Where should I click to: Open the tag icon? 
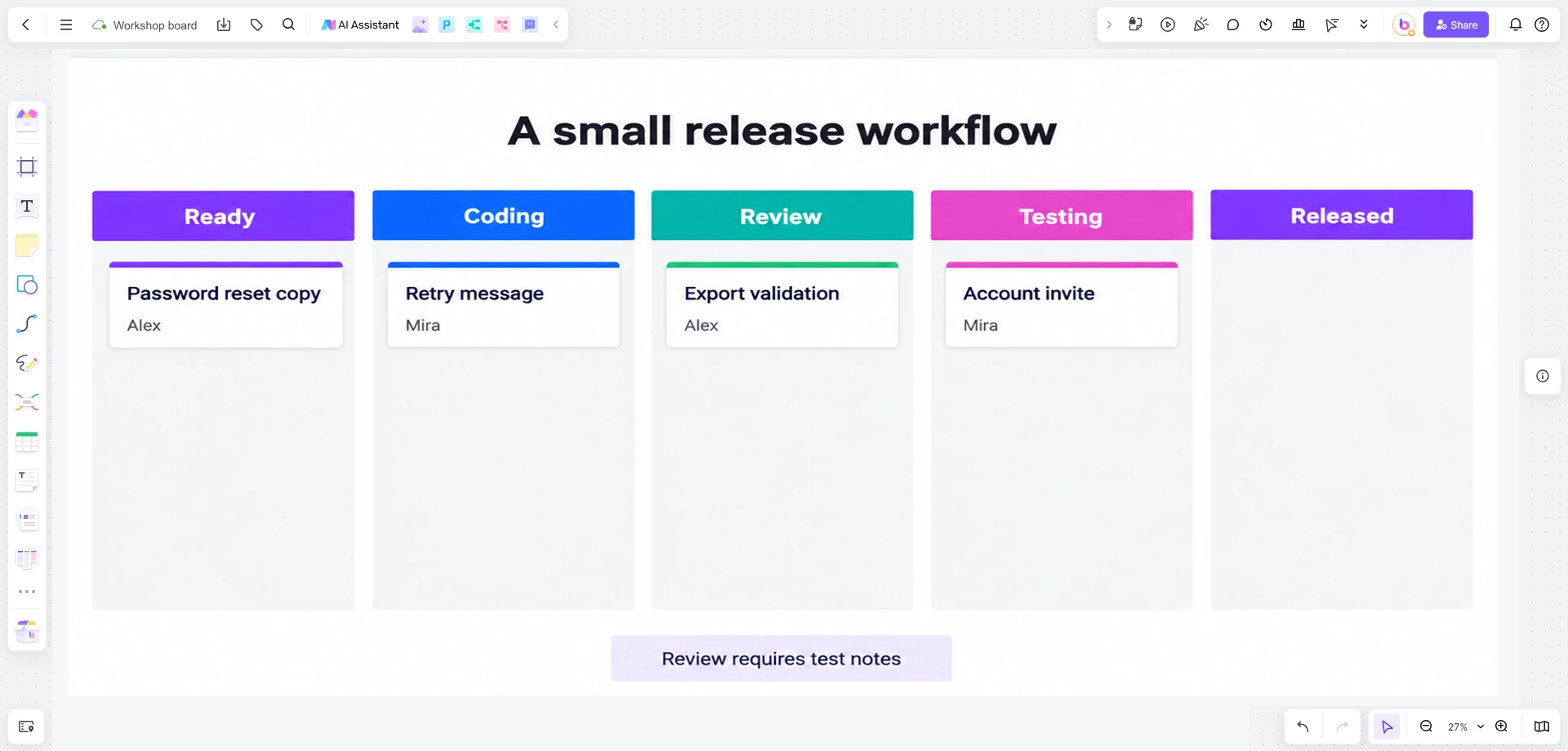(x=256, y=25)
